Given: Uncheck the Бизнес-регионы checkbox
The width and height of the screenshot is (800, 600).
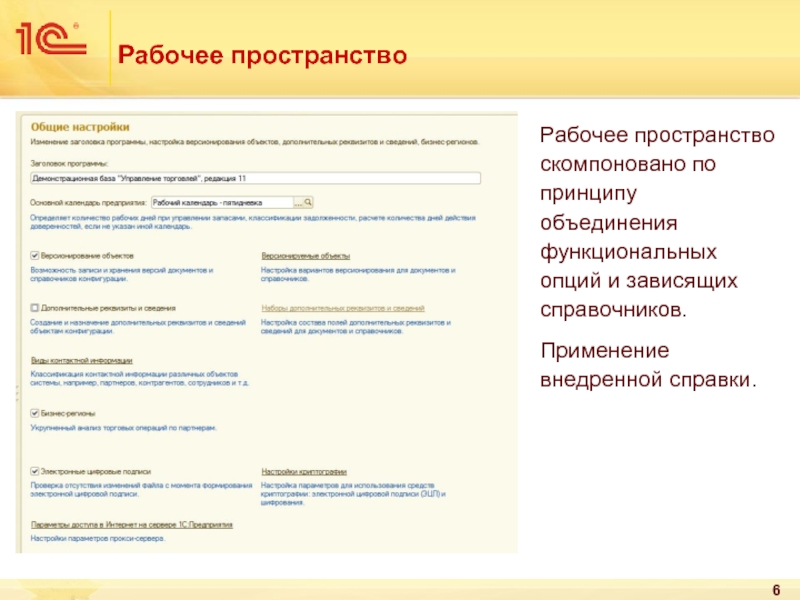Looking at the screenshot, I should 35,412.
